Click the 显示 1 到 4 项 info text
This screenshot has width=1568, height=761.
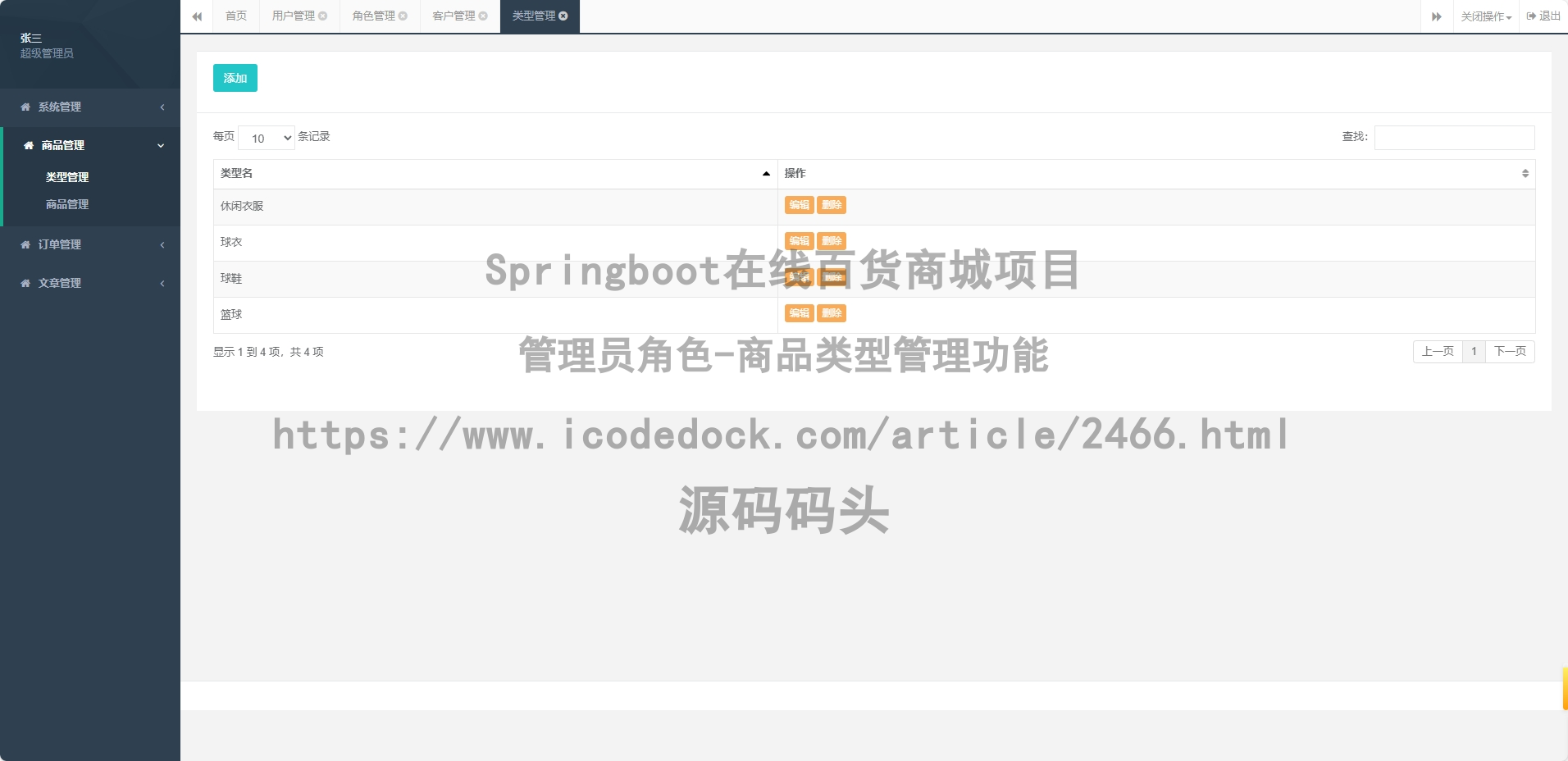point(268,352)
